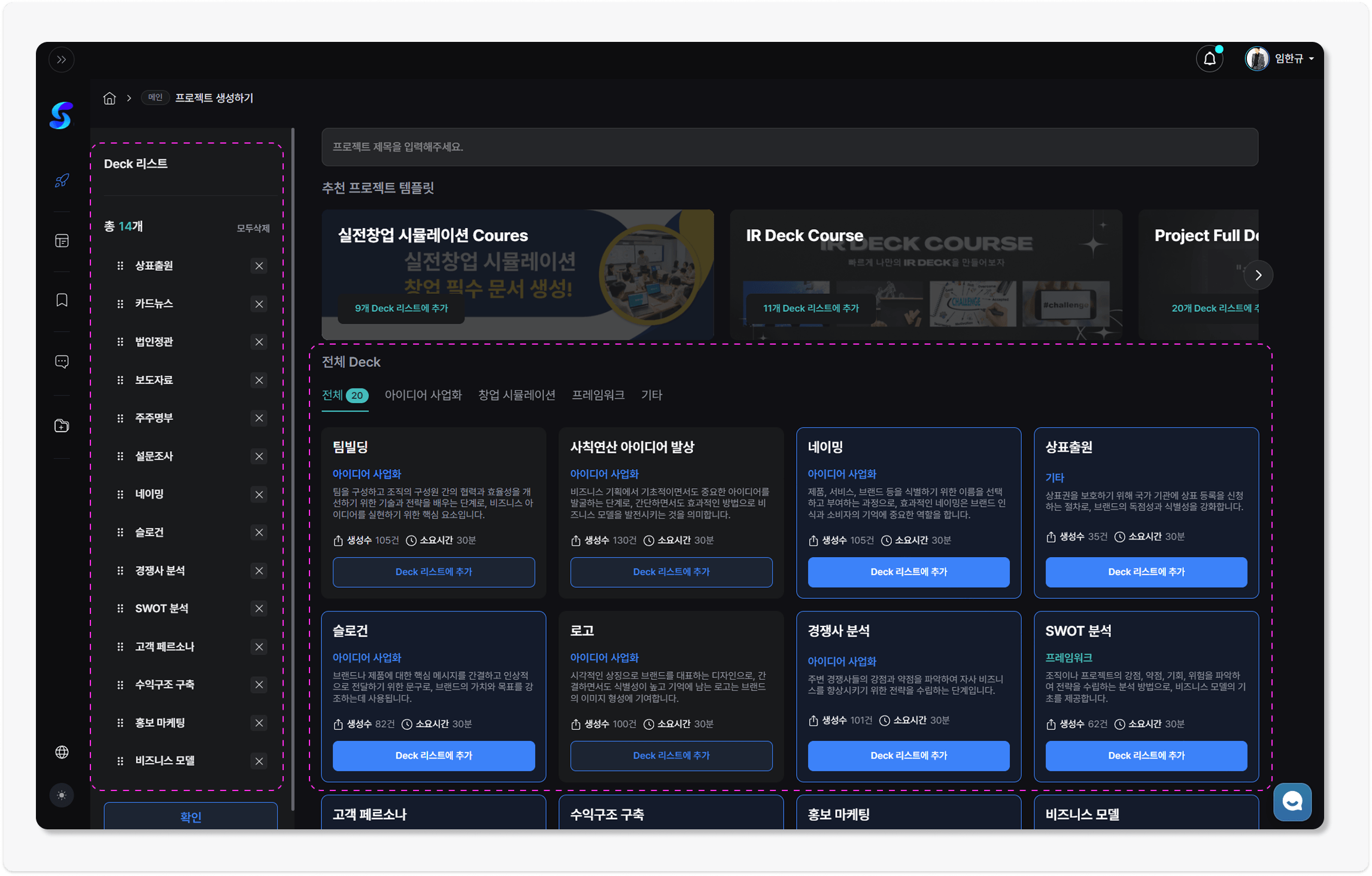This screenshot has width=1372, height=876.
Task: Expand the collapsed sidebar with double-chevron
Action: (62, 59)
